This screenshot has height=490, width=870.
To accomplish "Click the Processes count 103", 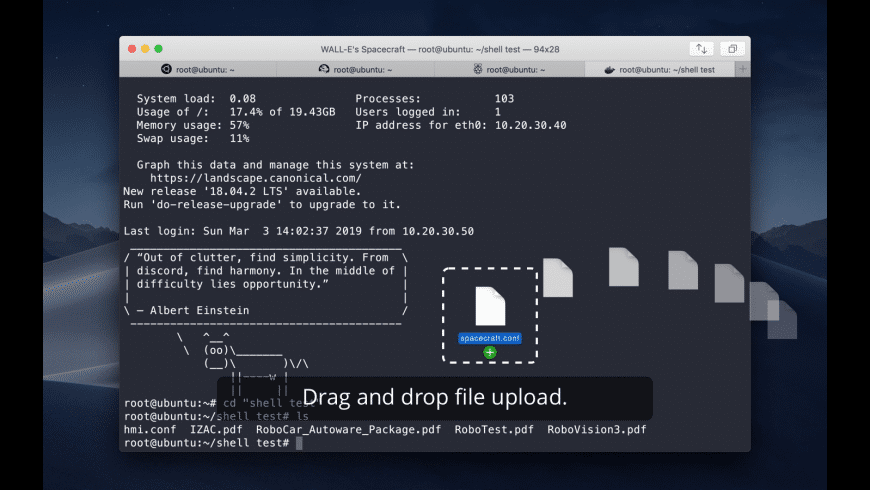I will (504, 99).
